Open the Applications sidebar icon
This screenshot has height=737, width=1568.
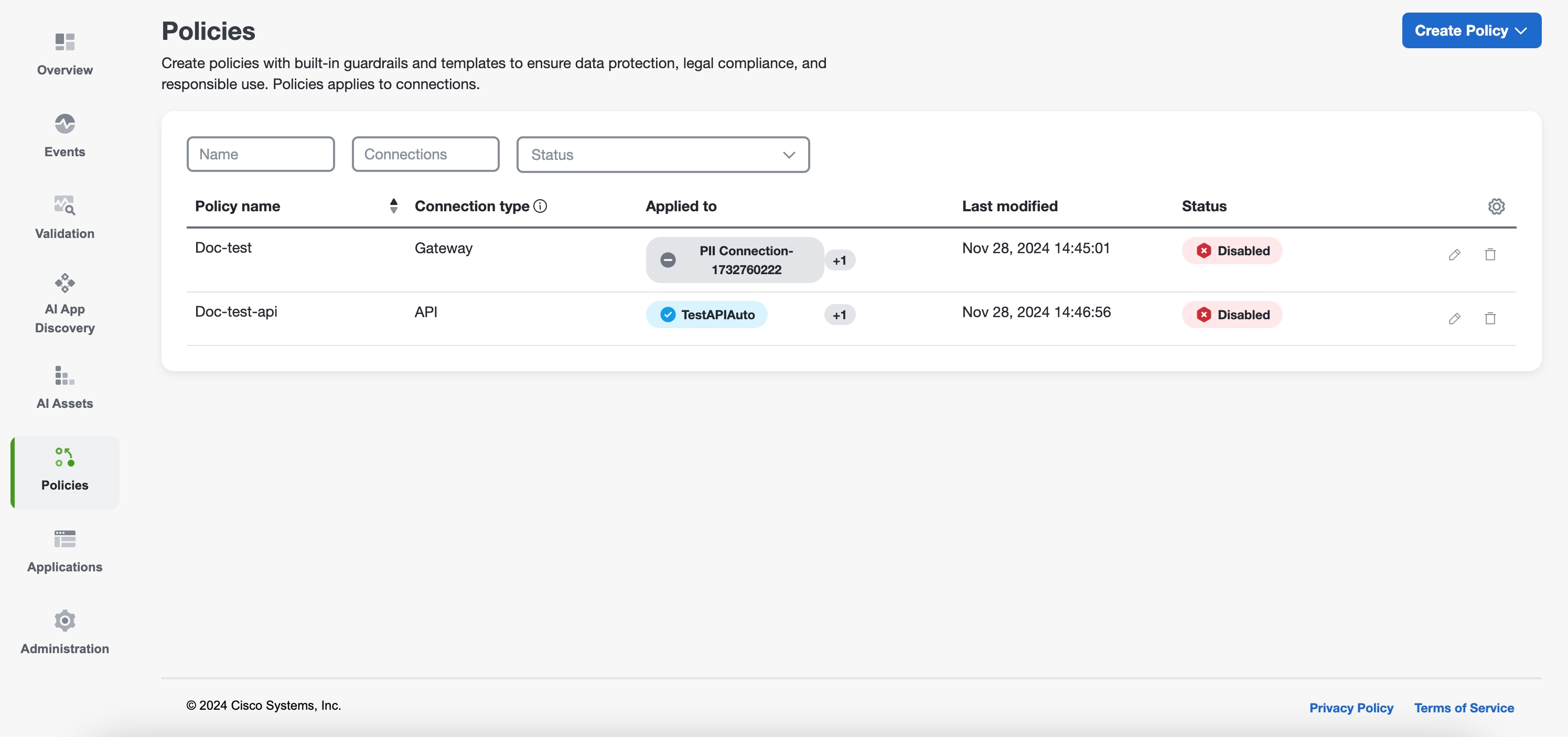65,539
